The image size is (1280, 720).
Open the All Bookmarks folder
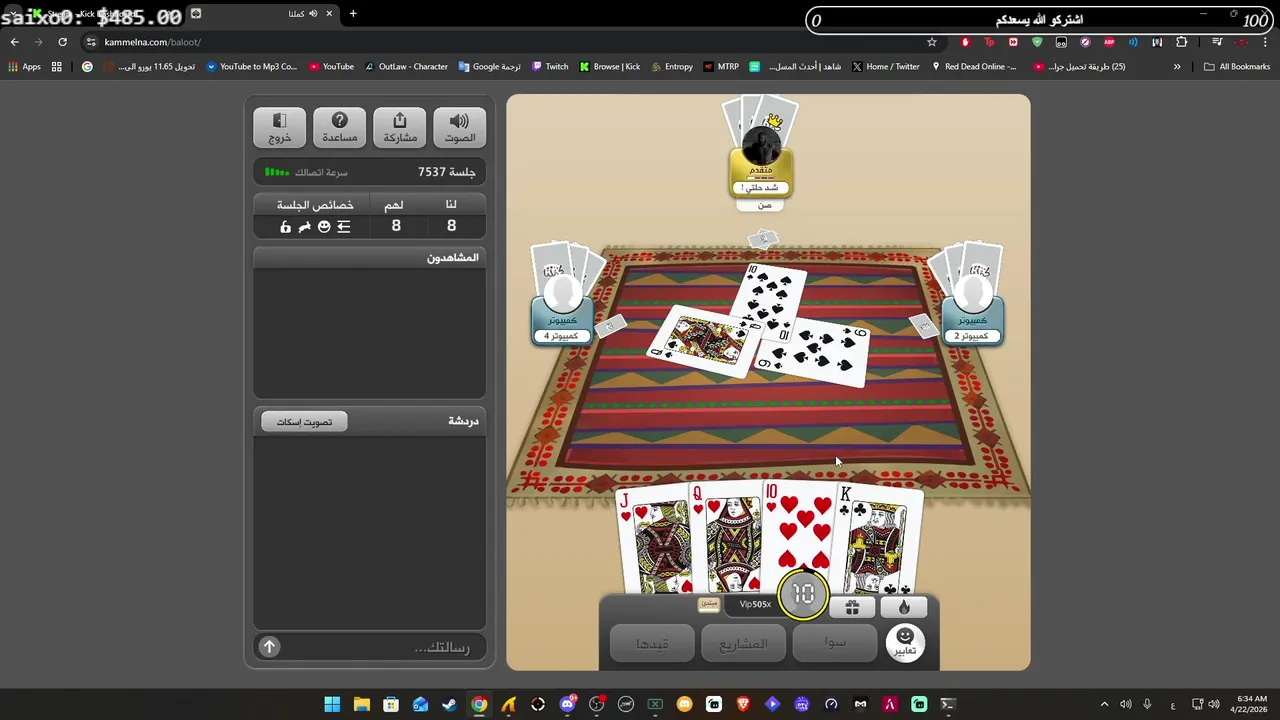[1237, 67]
